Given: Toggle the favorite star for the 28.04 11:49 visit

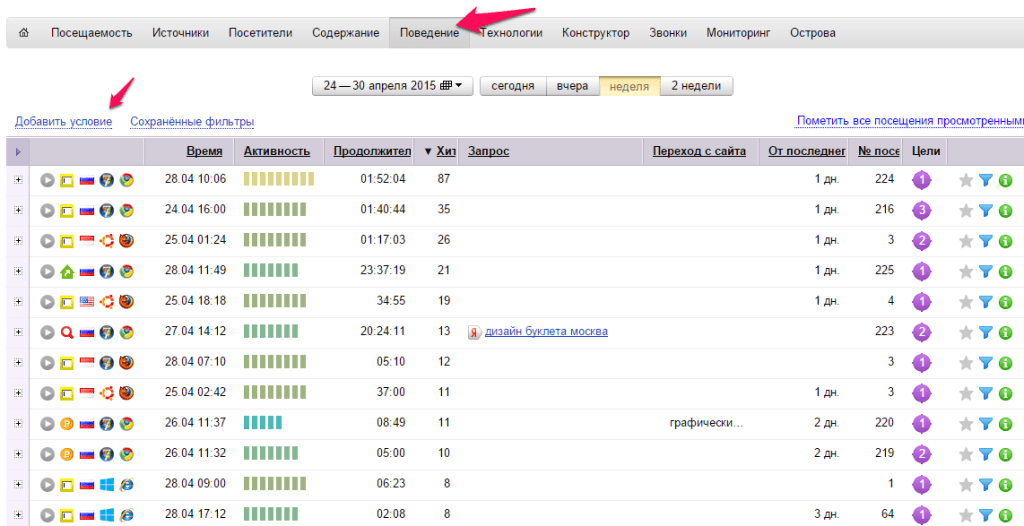Looking at the screenshot, I should click(965, 271).
